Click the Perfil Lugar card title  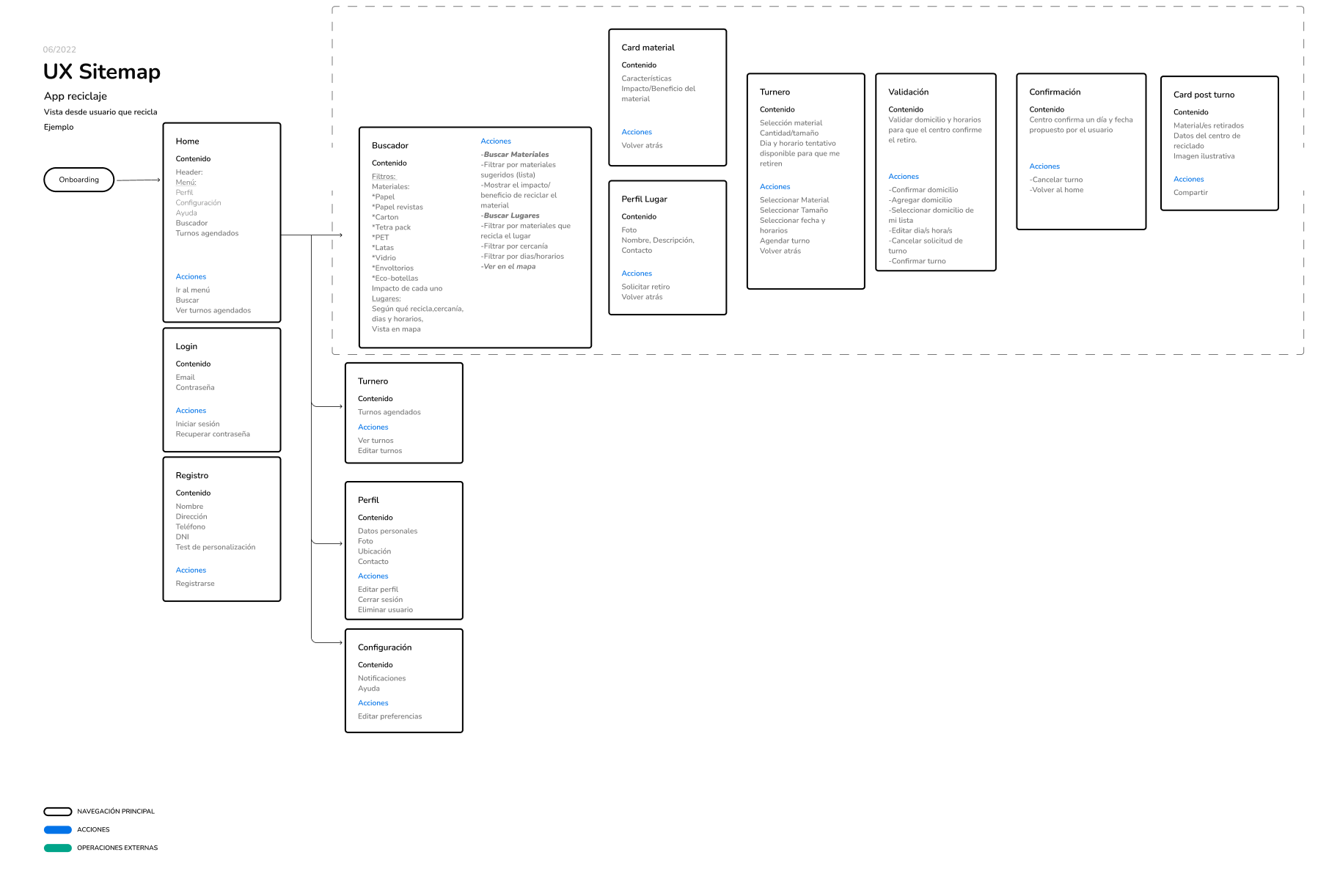[645, 199]
